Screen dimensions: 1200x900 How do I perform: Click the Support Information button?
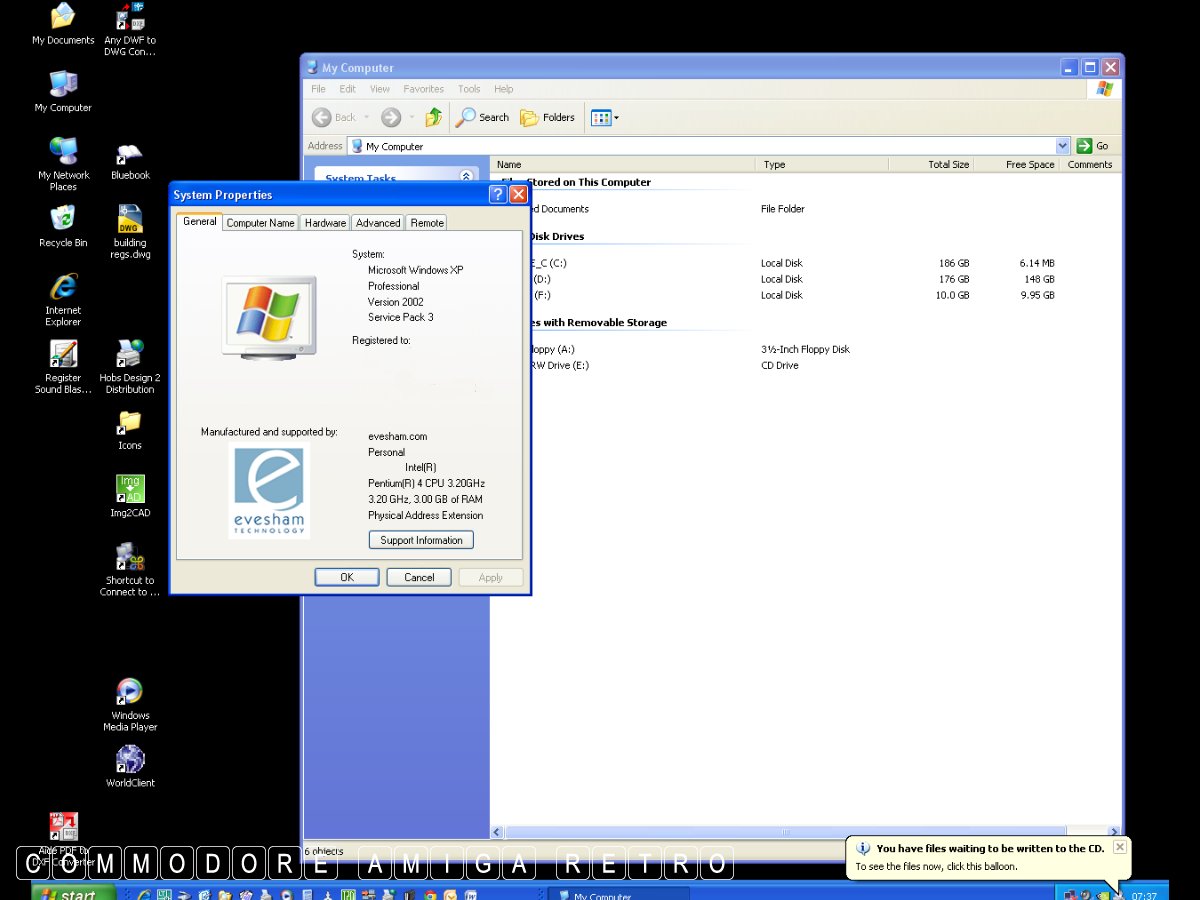point(421,540)
